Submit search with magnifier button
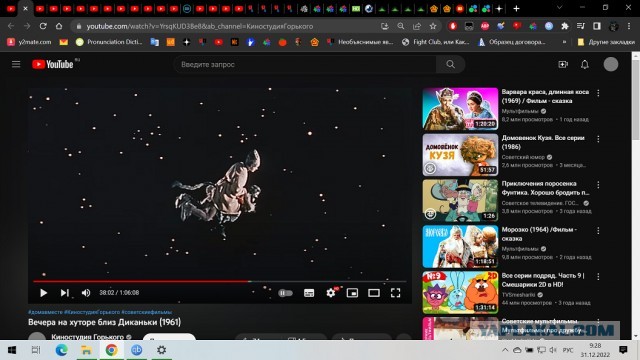This screenshot has width=640, height=360. tap(450, 64)
